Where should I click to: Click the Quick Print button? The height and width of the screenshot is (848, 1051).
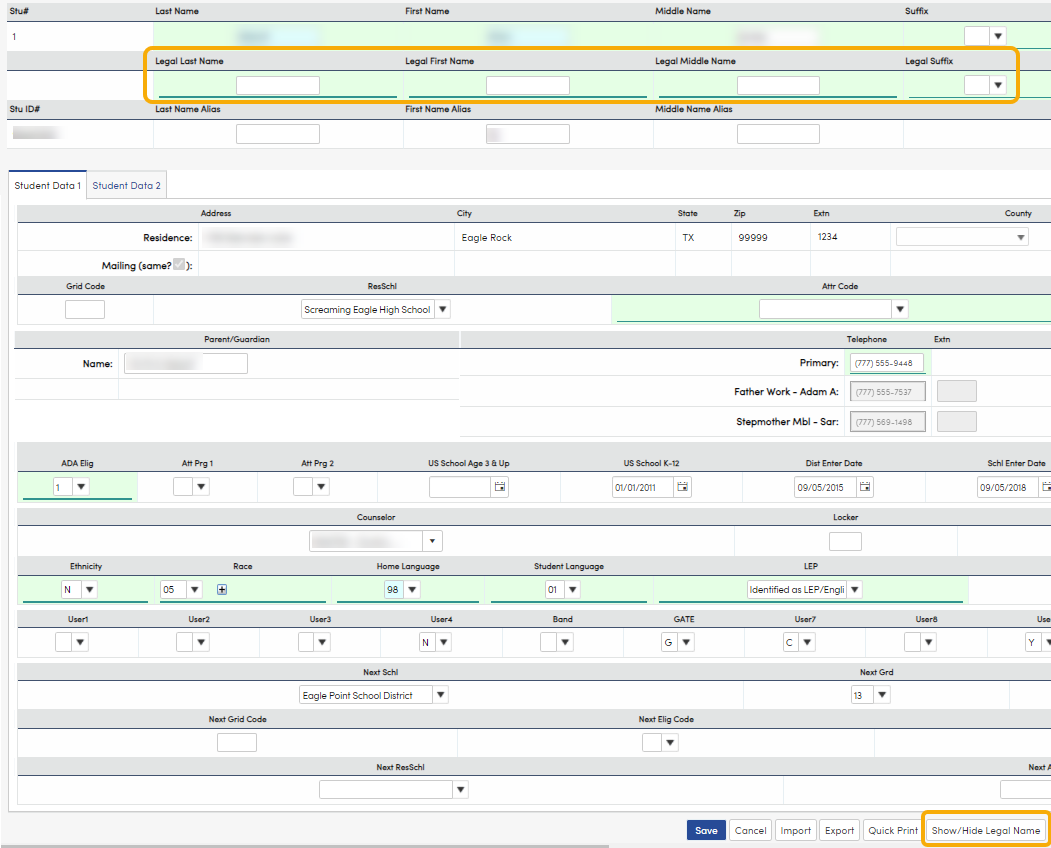[x=891, y=830]
